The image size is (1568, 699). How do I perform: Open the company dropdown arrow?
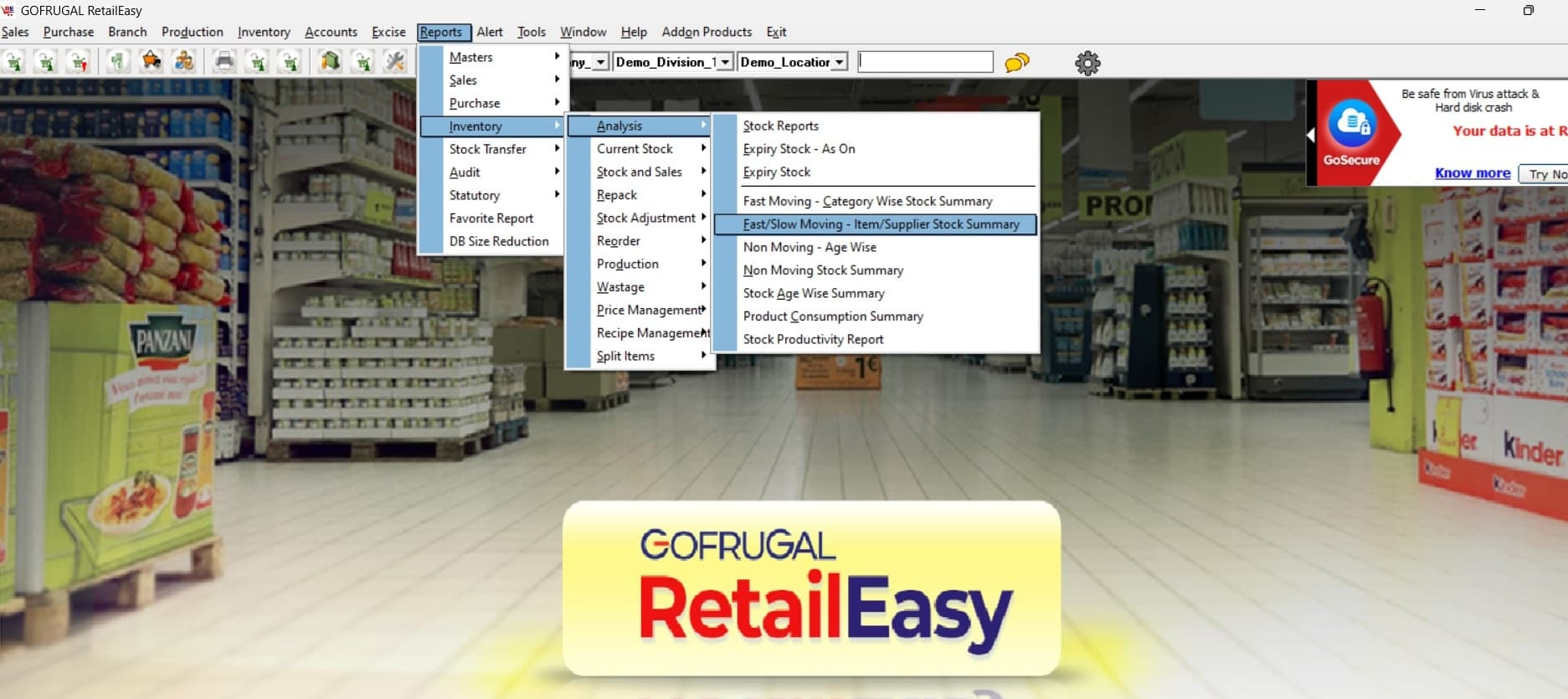click(600, 62)
